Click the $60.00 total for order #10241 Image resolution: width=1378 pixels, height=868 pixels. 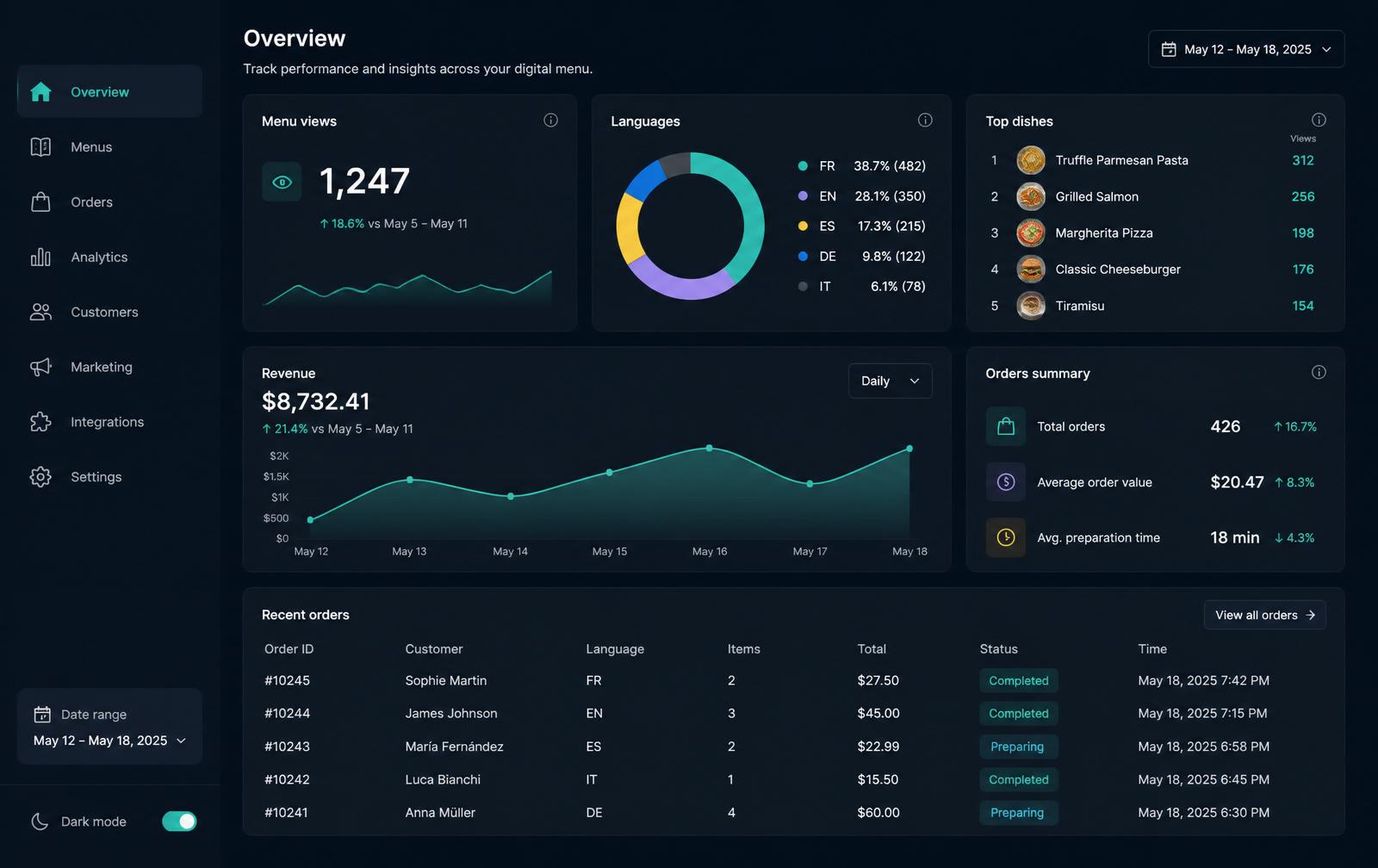878,812
